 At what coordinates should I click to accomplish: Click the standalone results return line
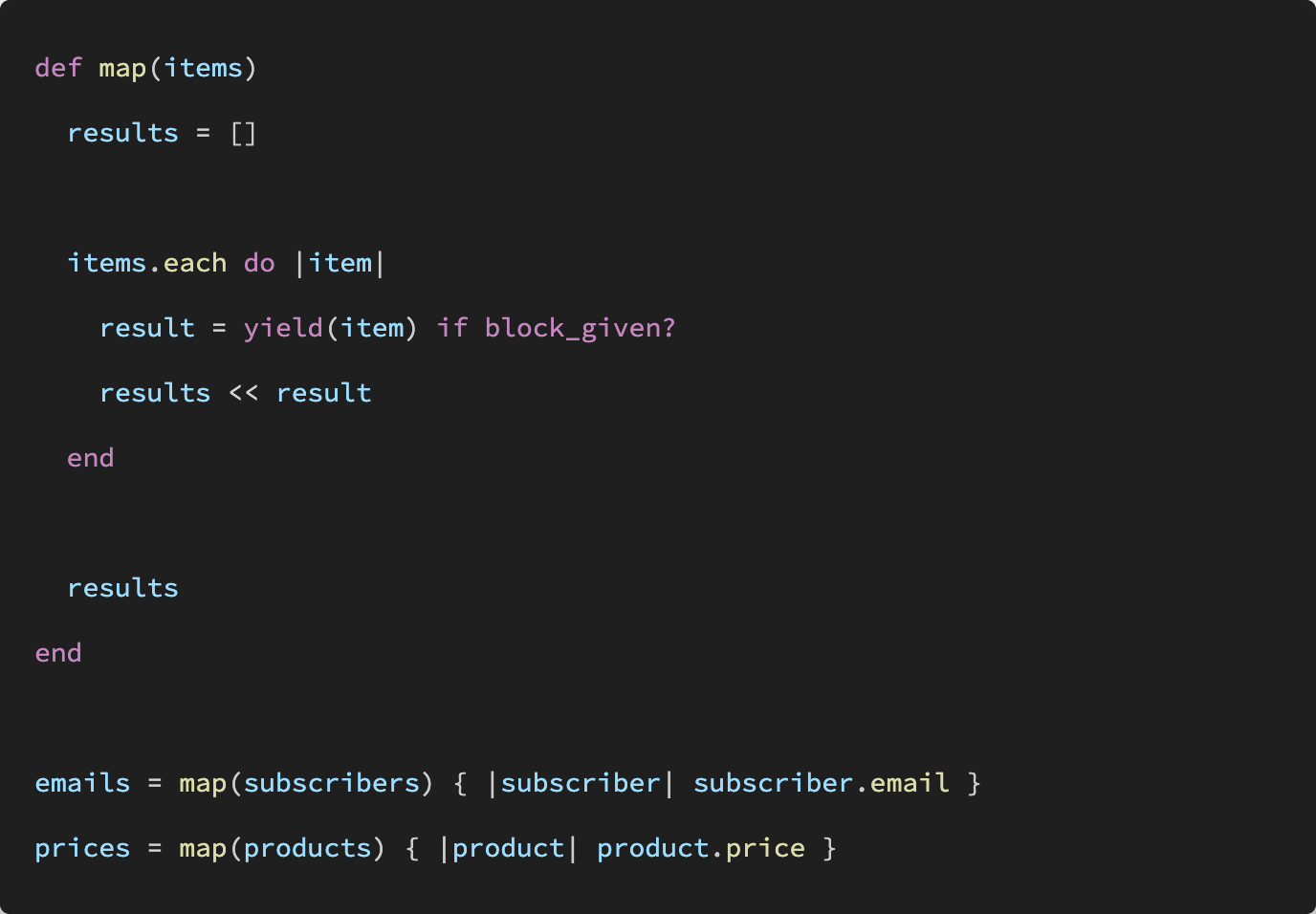pos(122,588)
